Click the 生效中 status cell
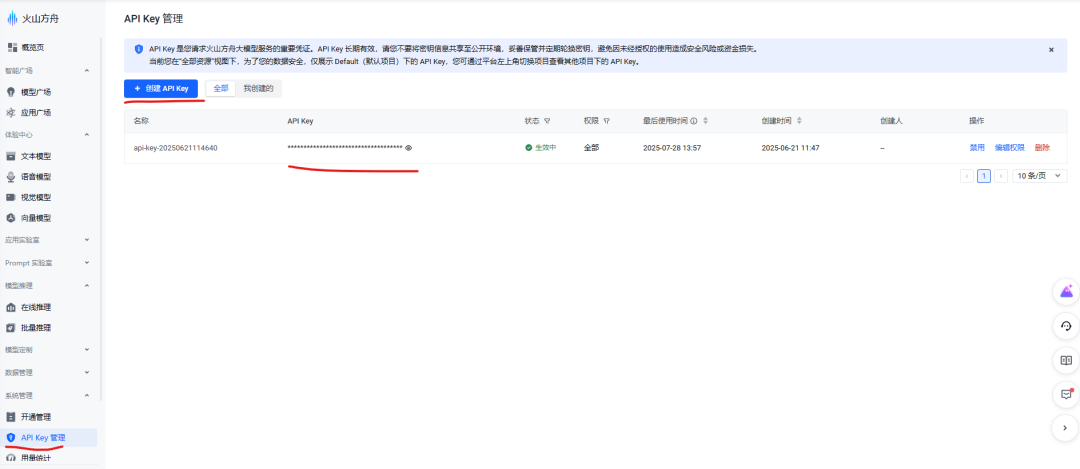 (x=541, y=148)
